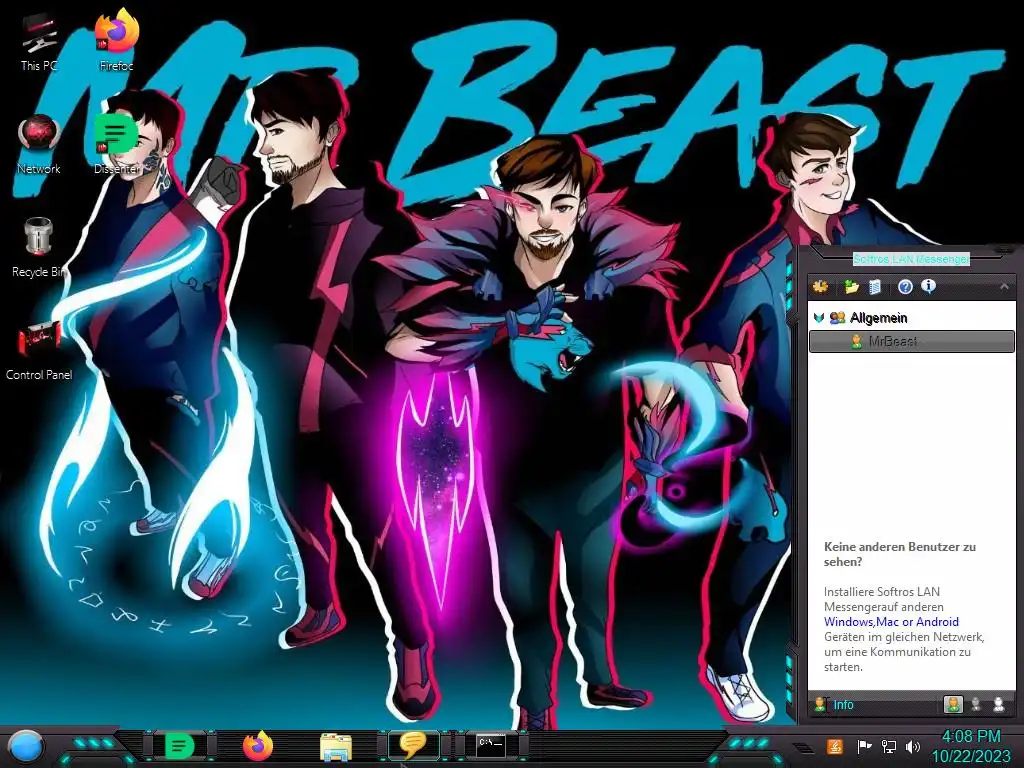The image size is (1024, 768).
Task: Open the volume speaker tray icon
Action: pos(913,746)
